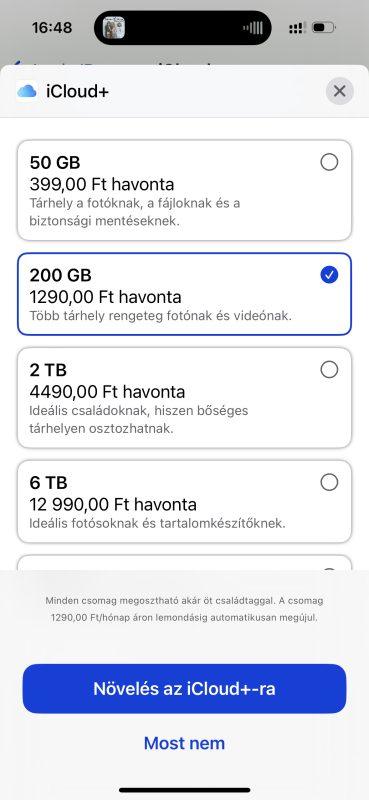
Task: Close the iCloud+ sheet with X
Action: (x=339, y=91)
